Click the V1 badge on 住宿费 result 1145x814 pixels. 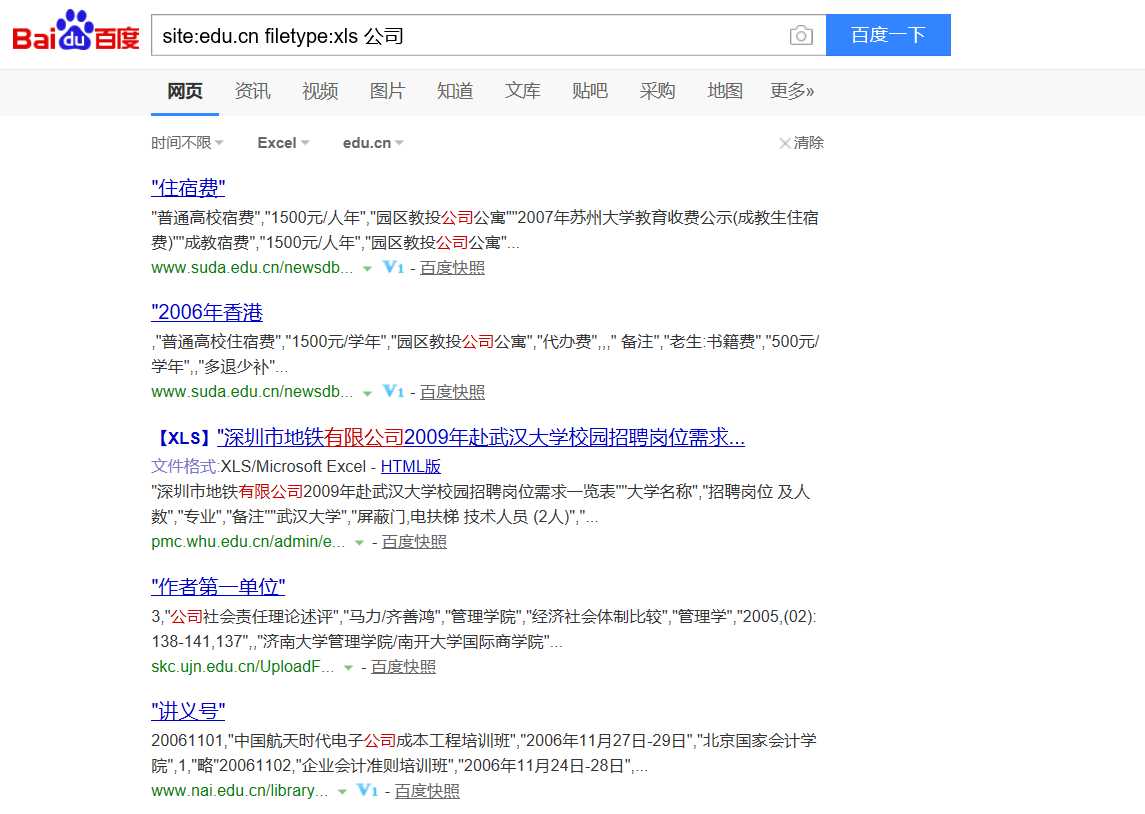[x=393, y=267]
